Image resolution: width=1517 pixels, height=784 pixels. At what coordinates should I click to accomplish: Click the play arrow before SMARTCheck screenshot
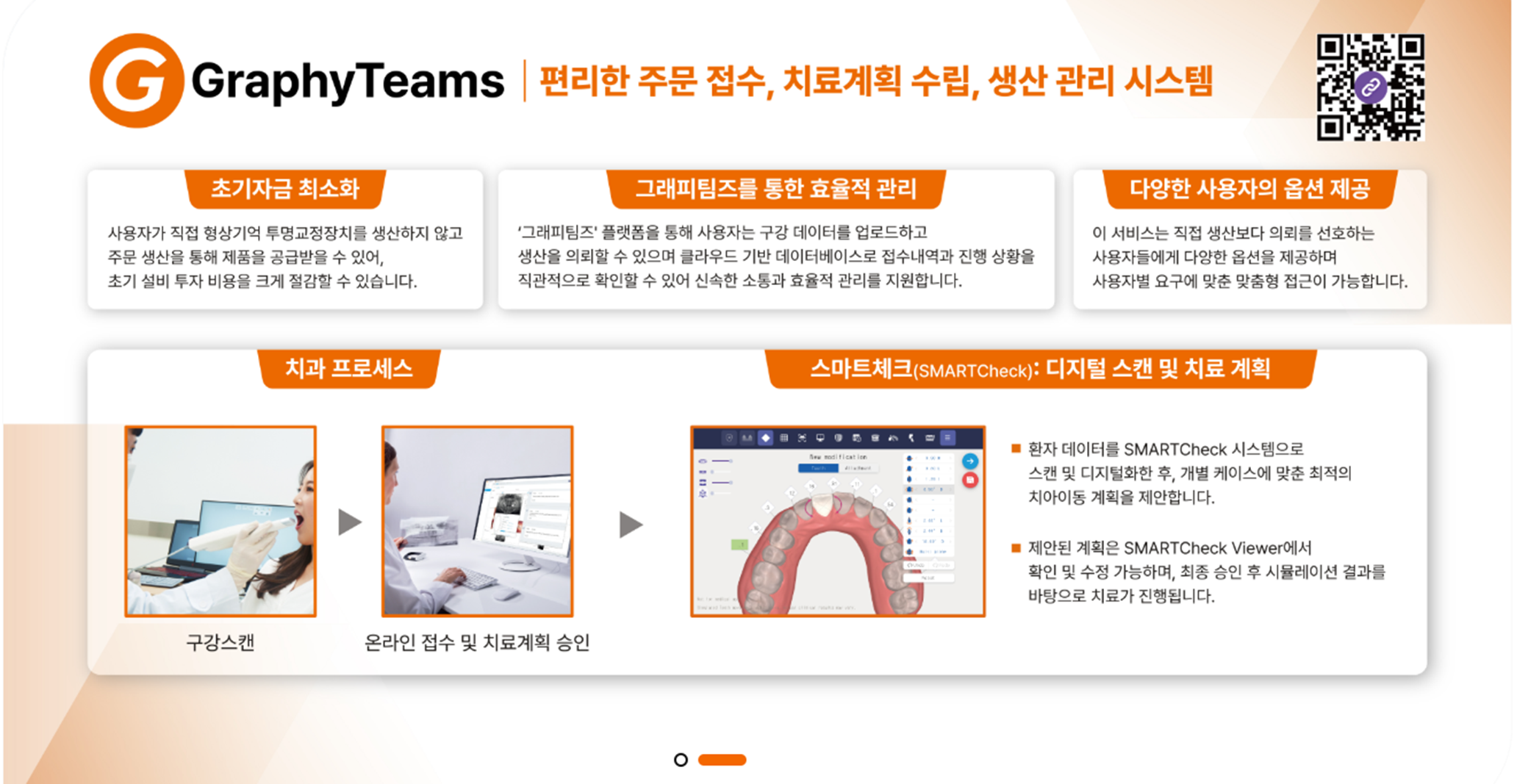point(631,525)
